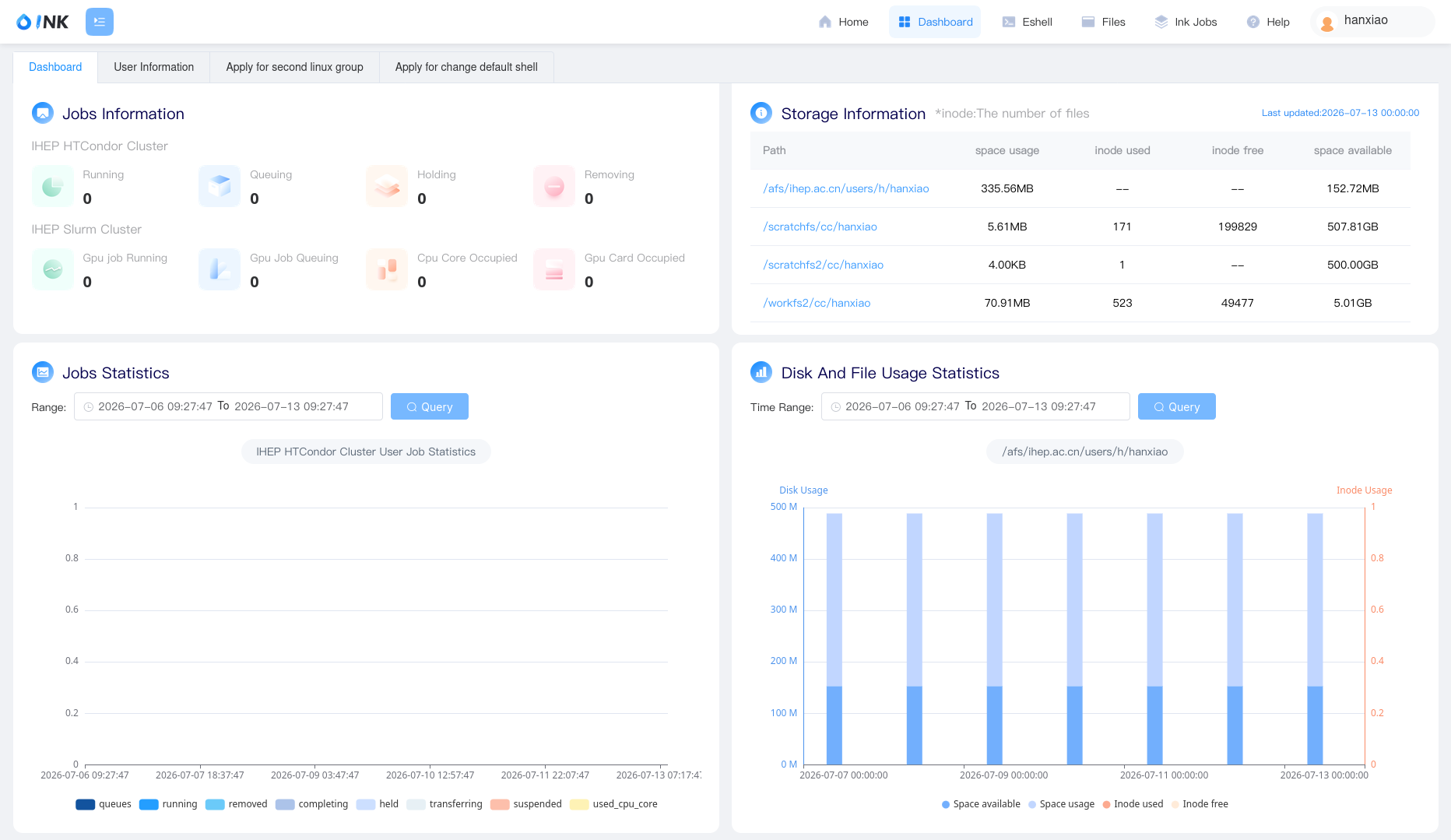Open /afs/ihep.ac.cn/users/h/hanxiao path link
This screenshot has width=1451, height=840.
point(846,188)
